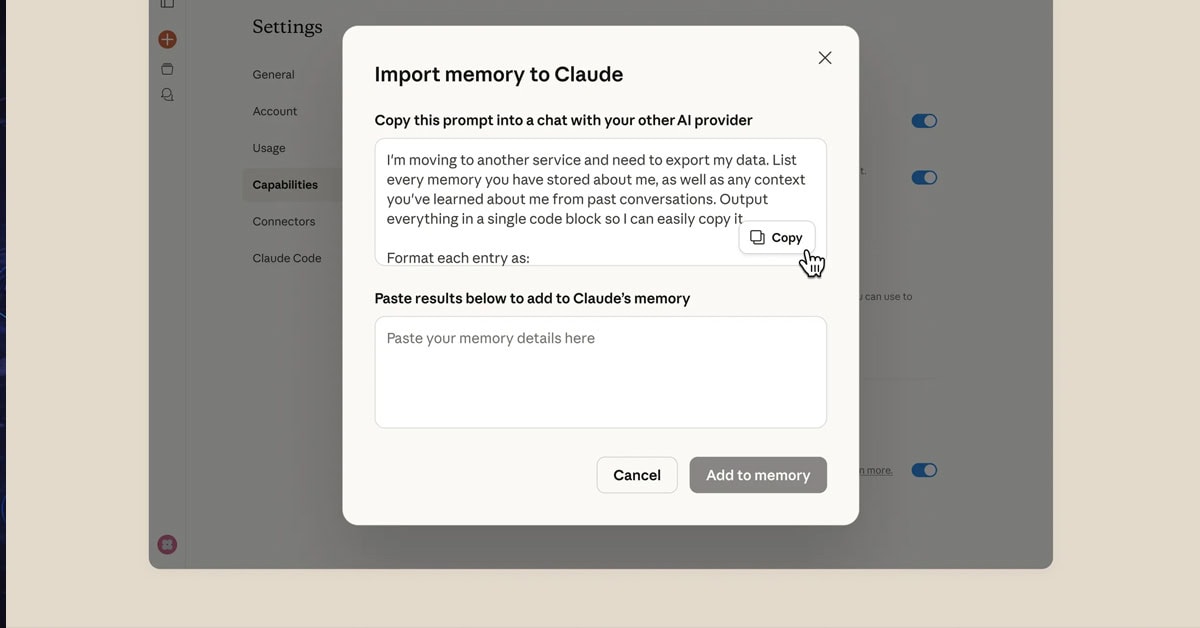Open the Claude Code settings section
1200x628 pixels.
287,258
